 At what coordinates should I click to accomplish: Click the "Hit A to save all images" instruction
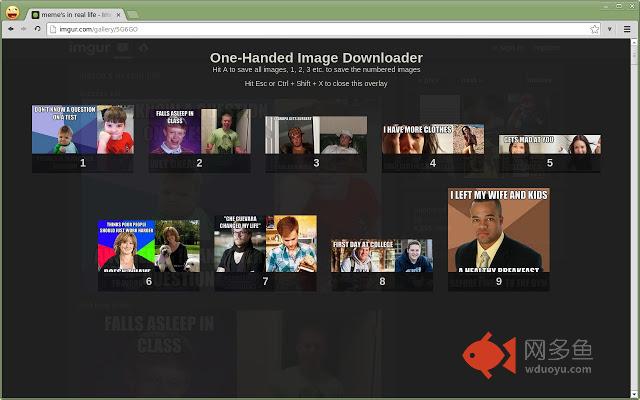(316, 70)
